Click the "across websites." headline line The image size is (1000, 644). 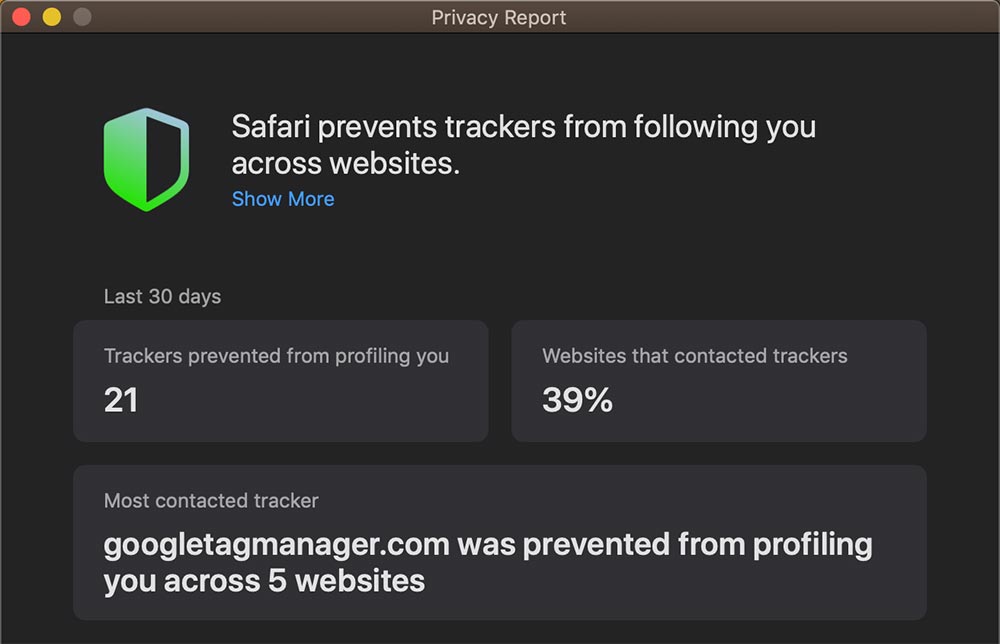(345, 163)
